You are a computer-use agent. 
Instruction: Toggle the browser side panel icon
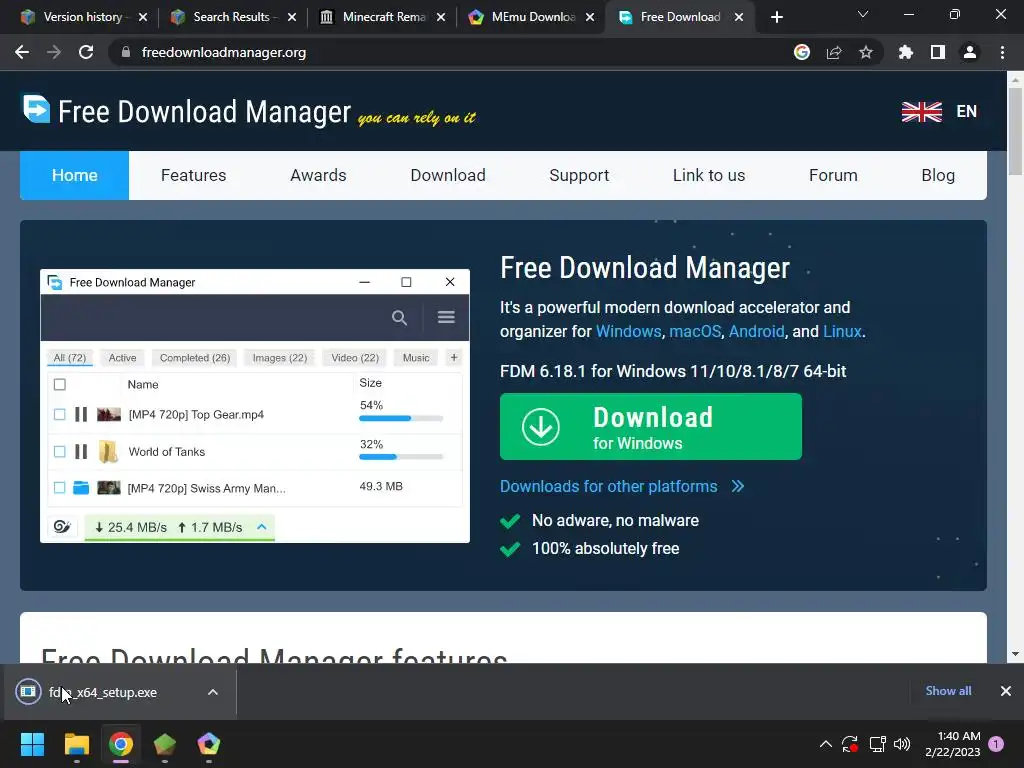pyautogui.click(x=938, y=52)
